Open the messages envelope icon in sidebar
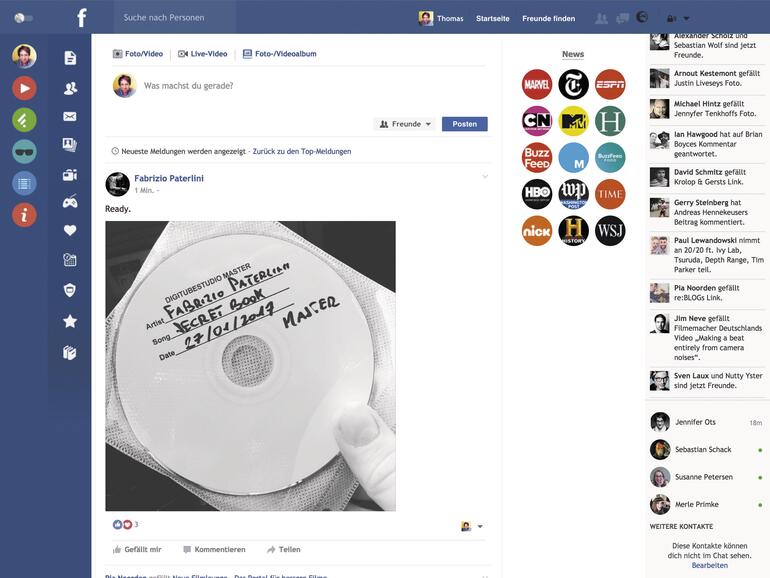The width and height of the screenshot is (770, 578). 70,116
